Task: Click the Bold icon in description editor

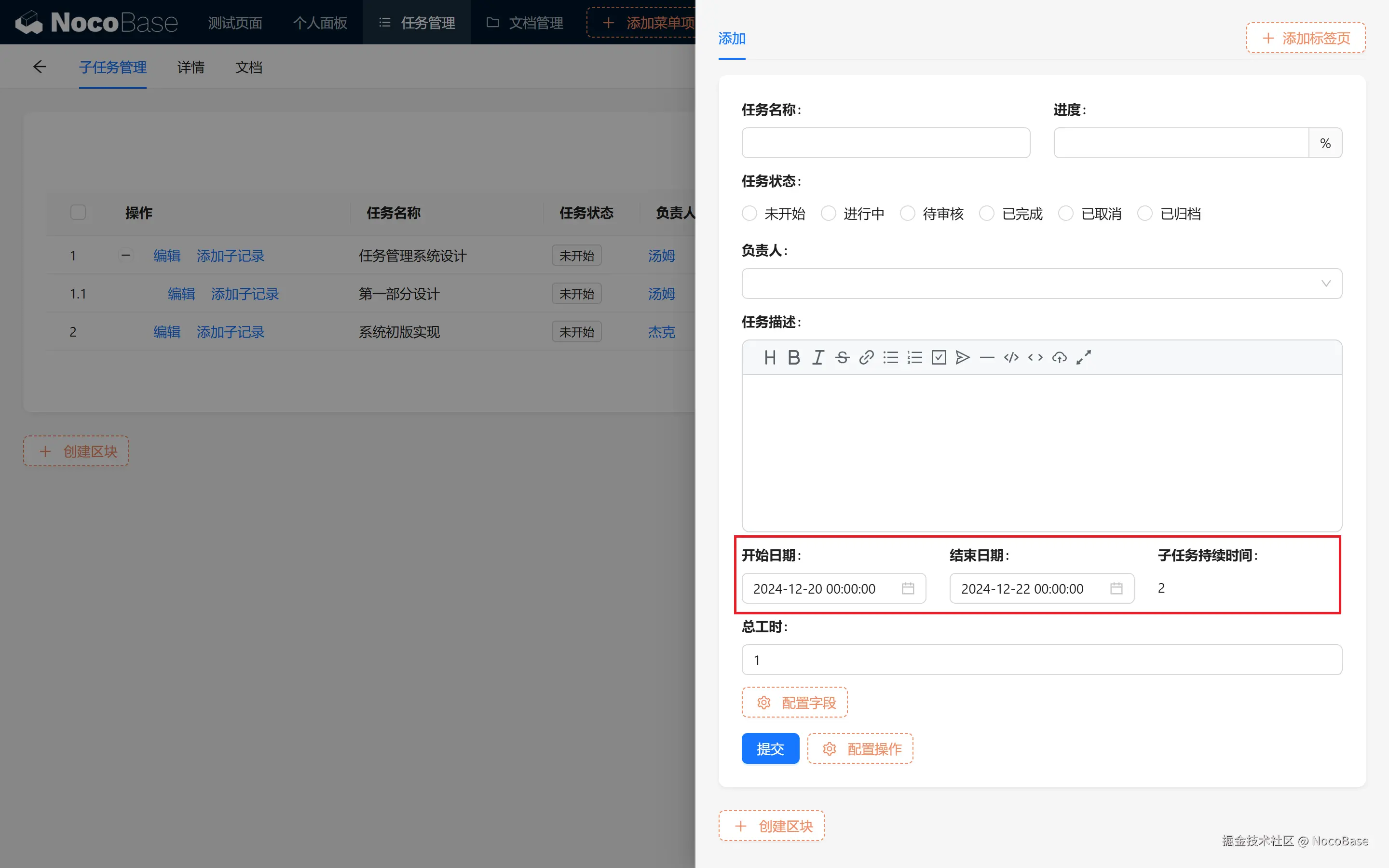Action: tap(794, 358)
